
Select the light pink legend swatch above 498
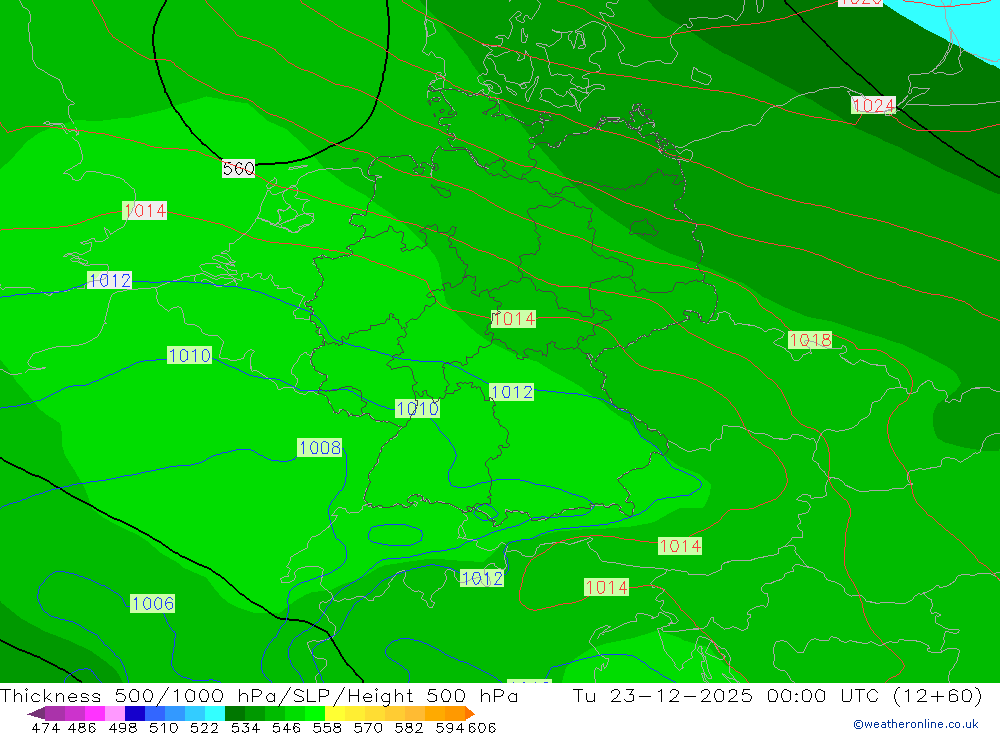coord(113,713)
